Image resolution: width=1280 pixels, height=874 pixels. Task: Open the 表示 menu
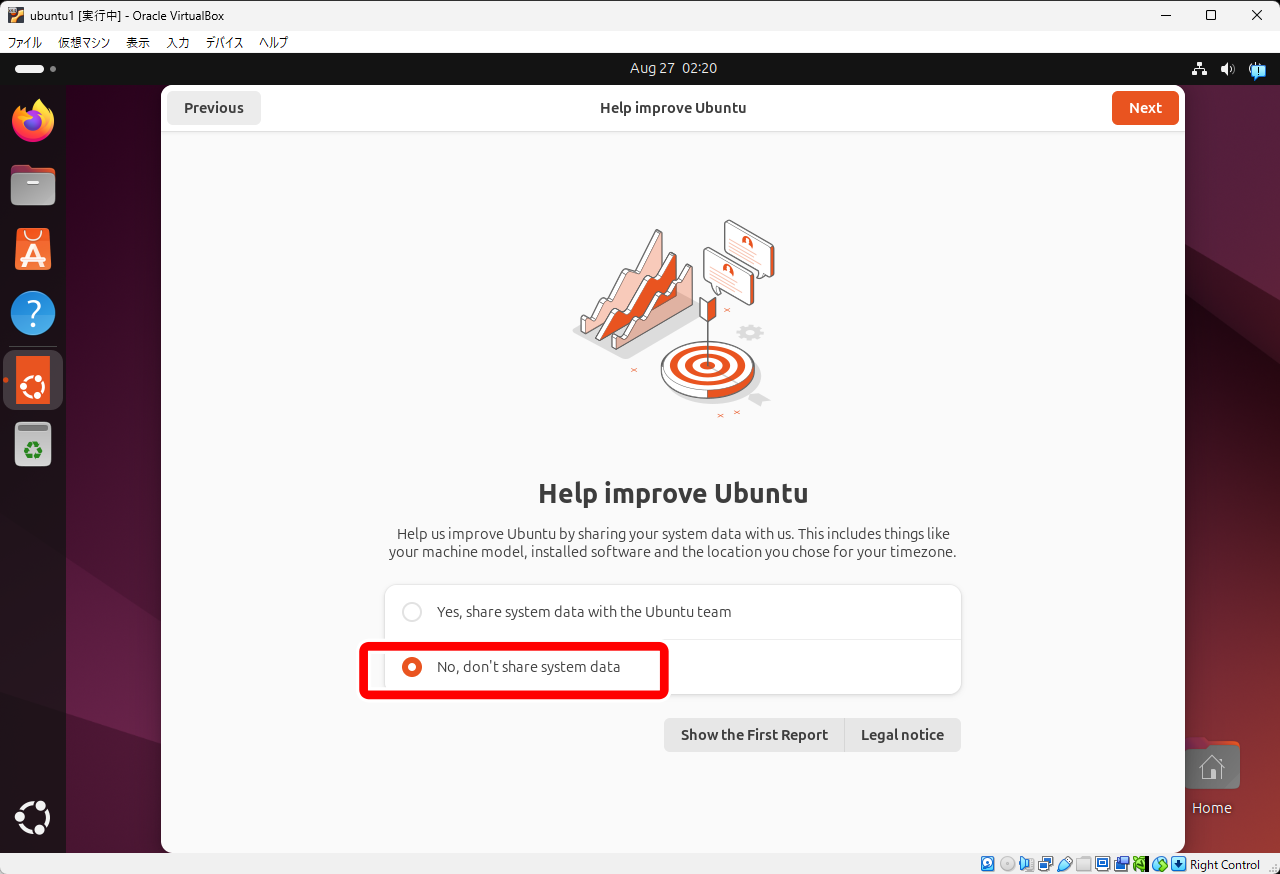tap(138, 42)
